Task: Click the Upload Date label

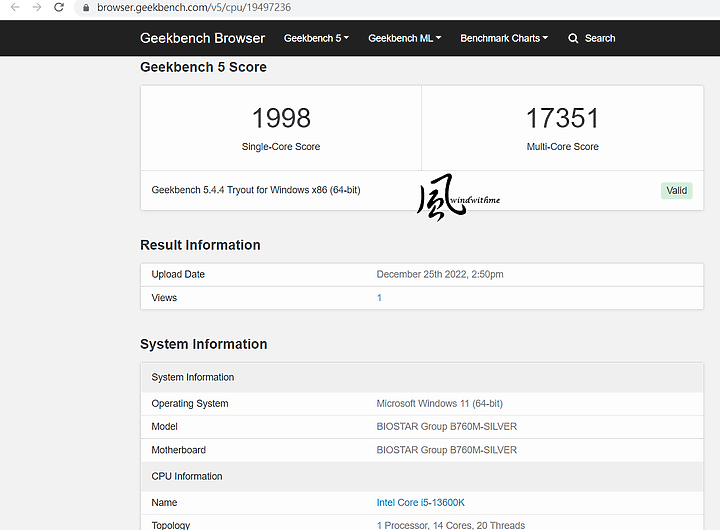Action: (x=178, y=274)
